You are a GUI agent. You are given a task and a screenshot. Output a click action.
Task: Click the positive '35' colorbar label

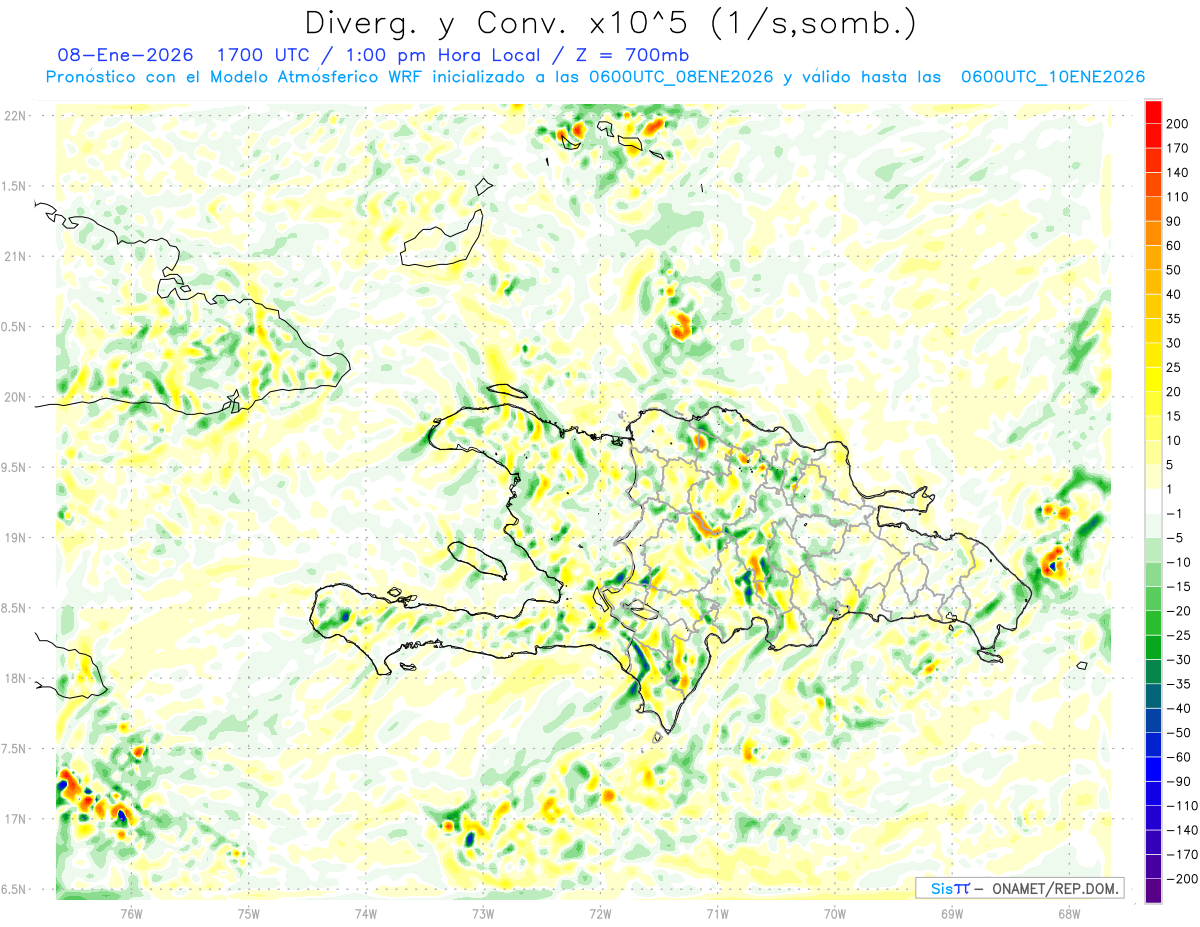pyautogui.click(x=1174, y=319)
